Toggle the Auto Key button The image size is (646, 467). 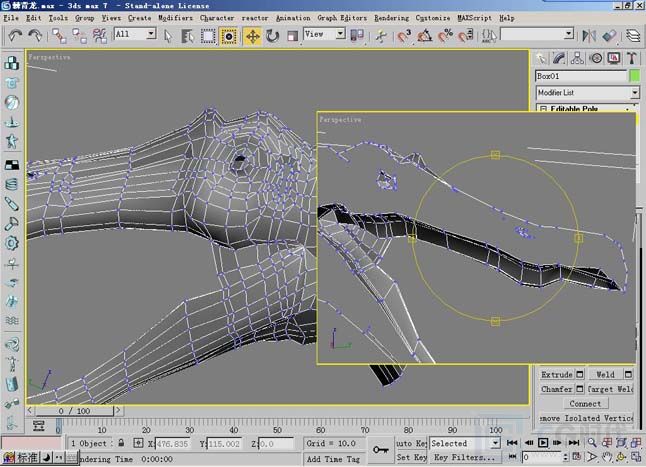pyautogui.click(x=411, y=443)
